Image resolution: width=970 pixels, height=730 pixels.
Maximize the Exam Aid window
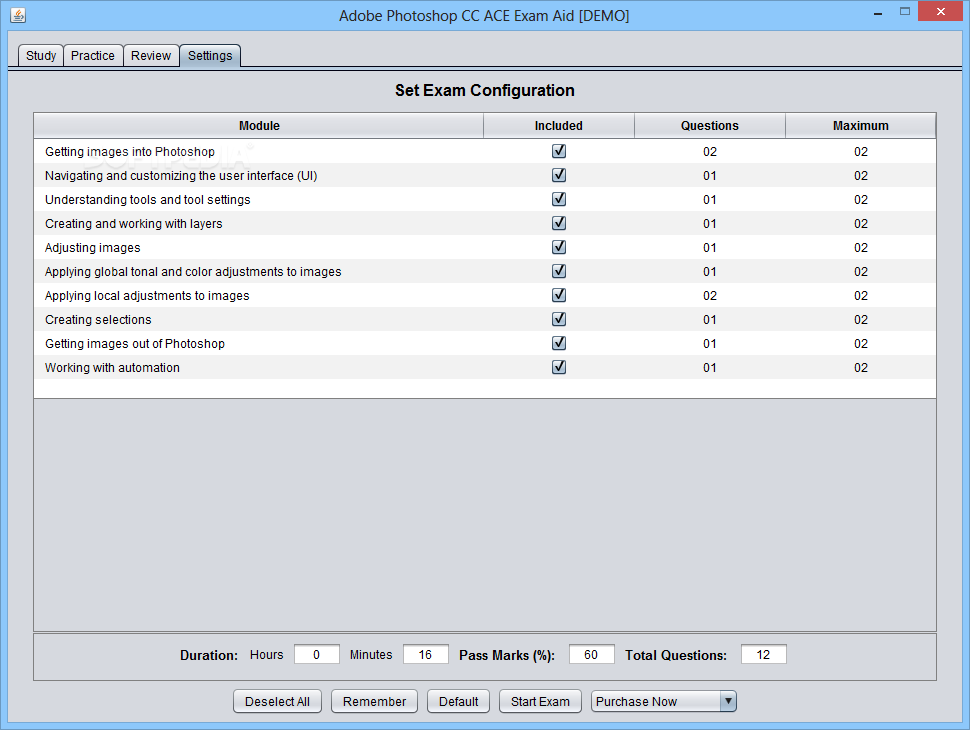[x=905, y=11]
